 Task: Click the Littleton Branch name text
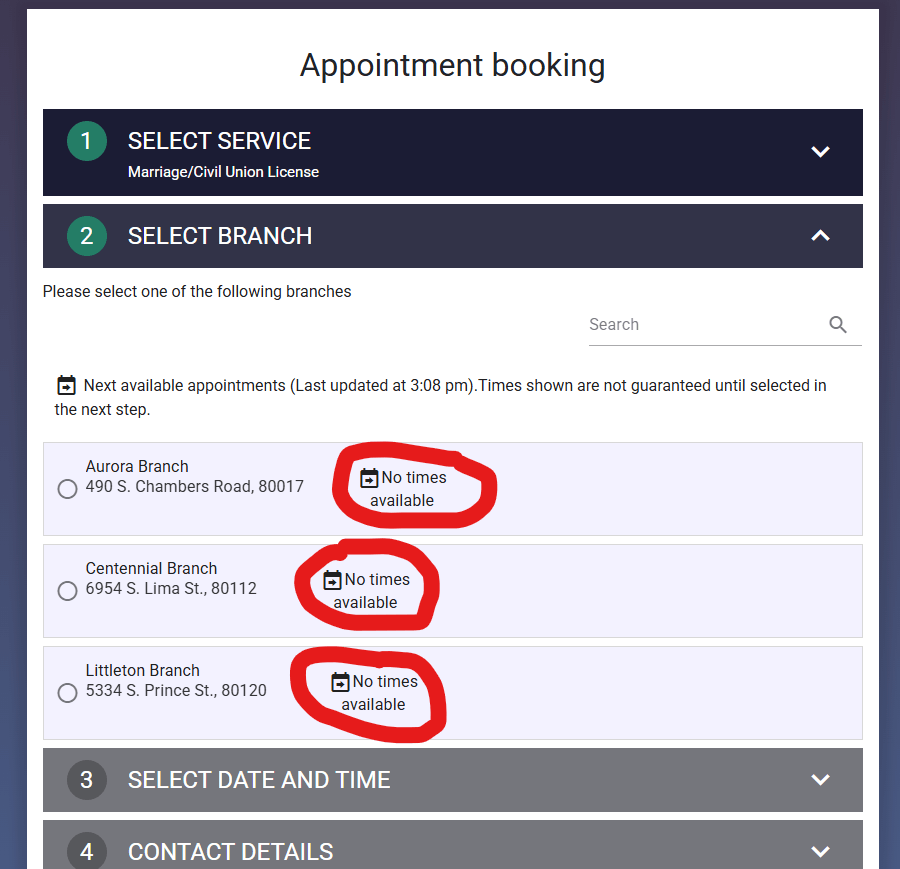(x=142, y=670)
